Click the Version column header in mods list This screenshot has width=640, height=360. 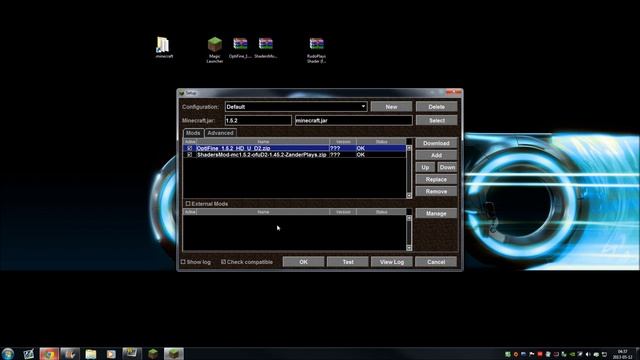343,142
